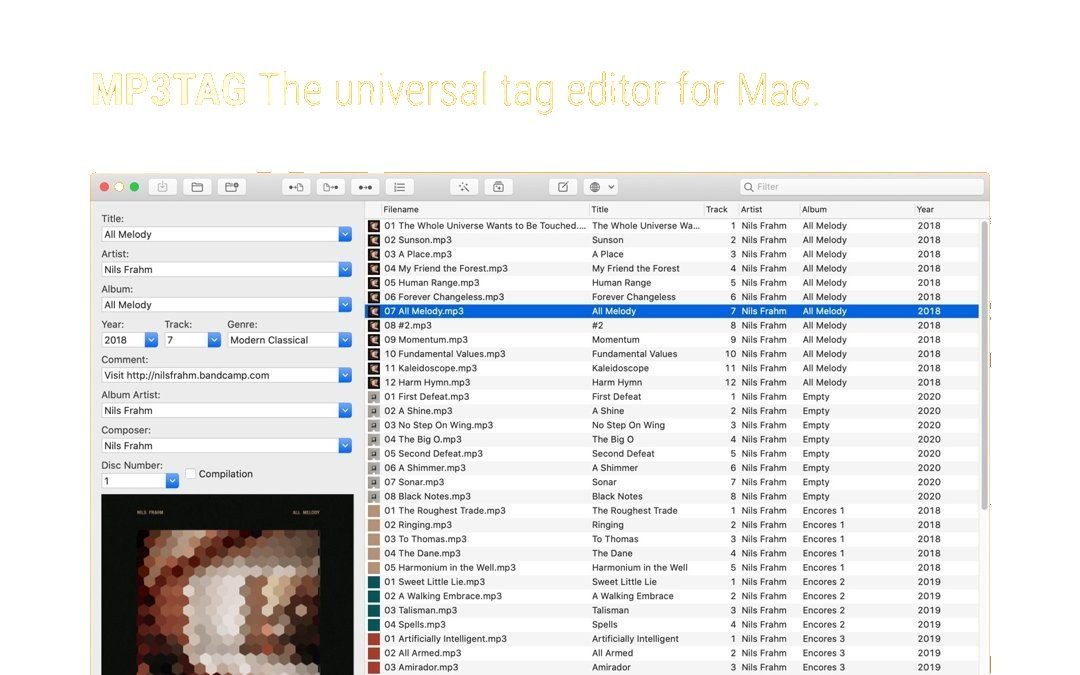The height and width of the screenshot is (675, 1080).
Task: Select file 03 To Thomas.mp3
Action: [425, 539]
